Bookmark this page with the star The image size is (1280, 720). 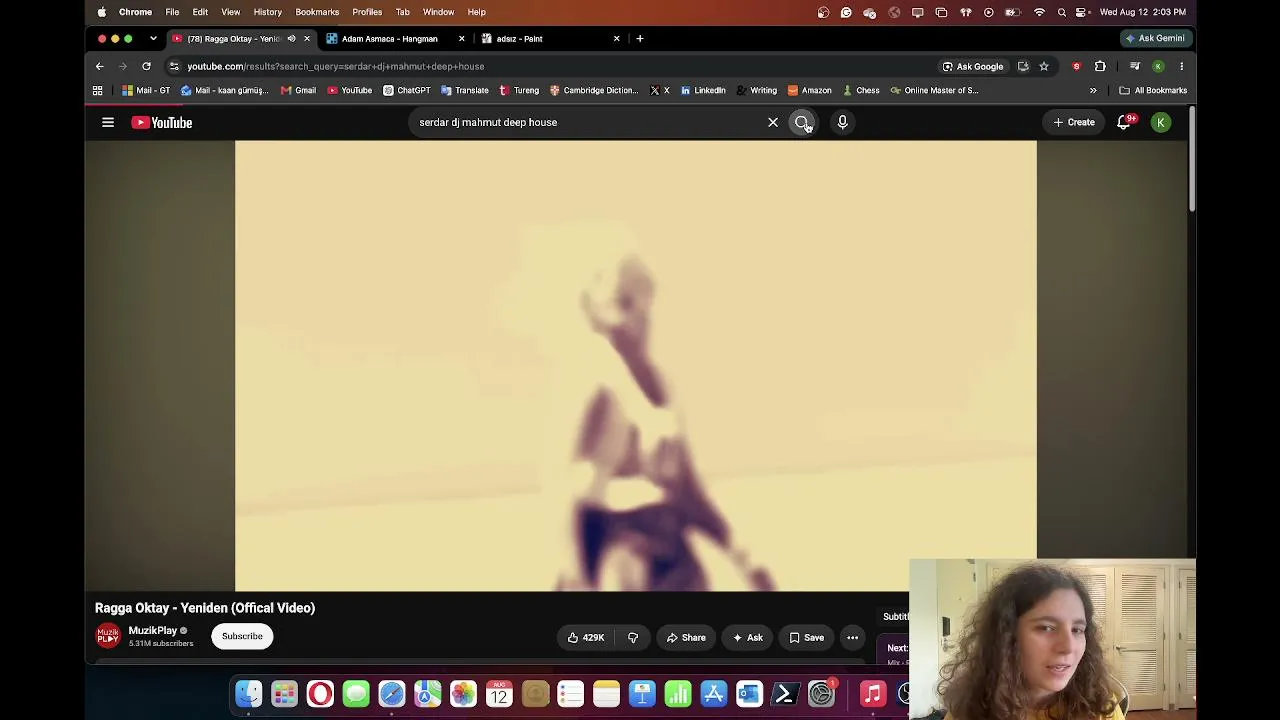[x=1044, y=66]
